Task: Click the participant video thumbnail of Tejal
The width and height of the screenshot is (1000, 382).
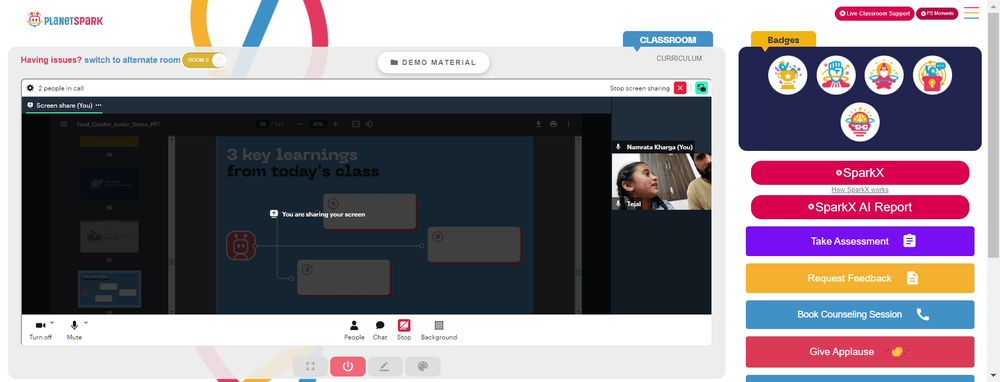Action: pyautogui.click(x=661, y=182)
